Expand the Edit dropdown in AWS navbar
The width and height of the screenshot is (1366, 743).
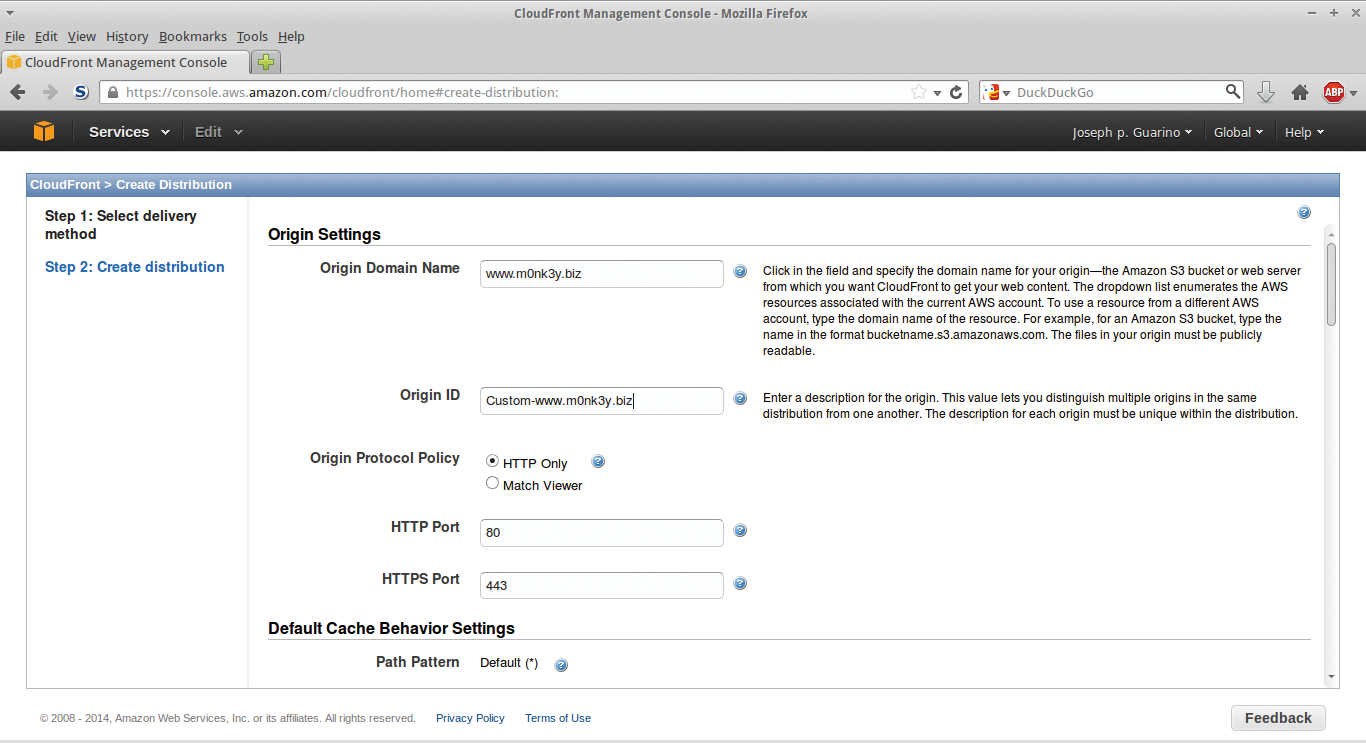click(x=218, y=132)
